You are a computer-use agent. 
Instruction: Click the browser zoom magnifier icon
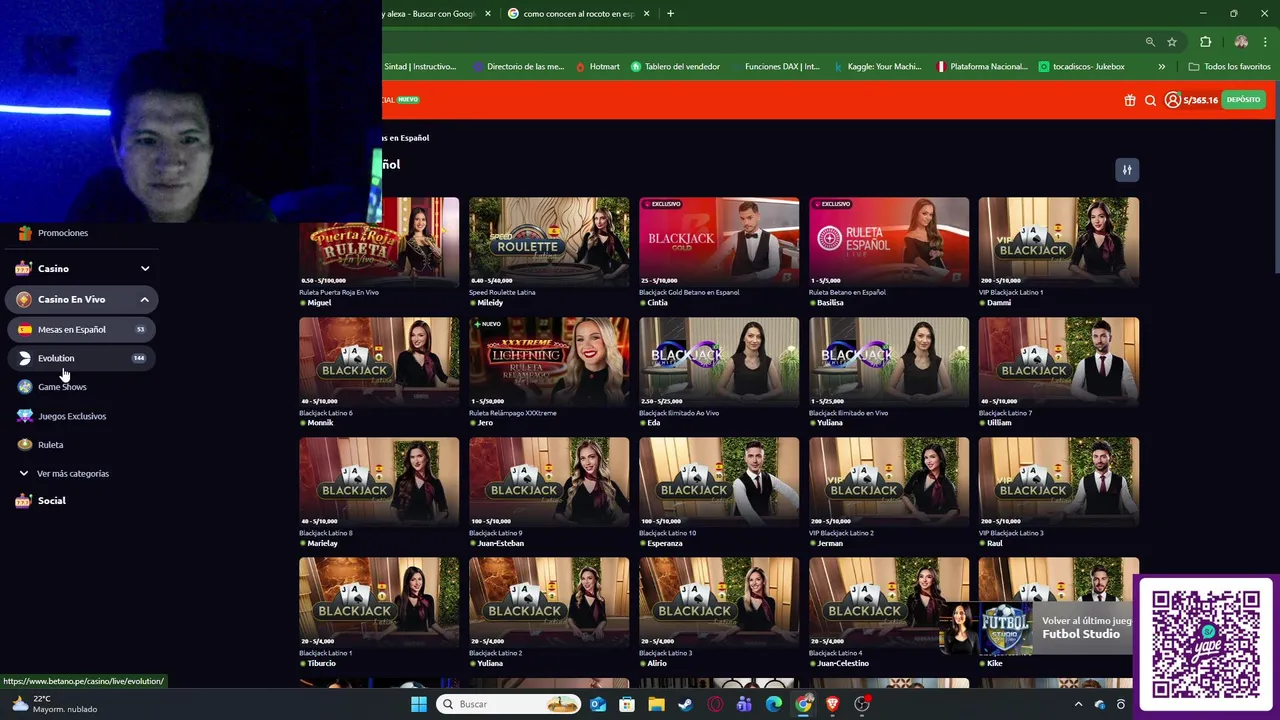(1150, 42)
